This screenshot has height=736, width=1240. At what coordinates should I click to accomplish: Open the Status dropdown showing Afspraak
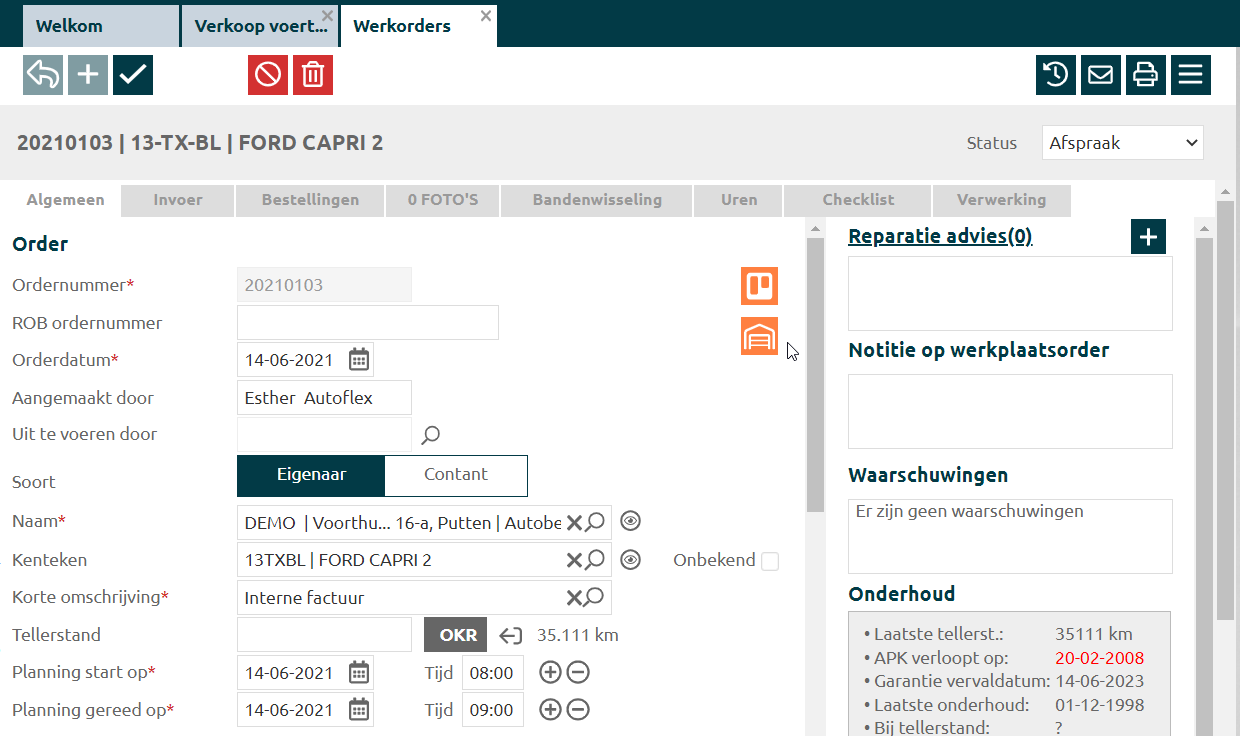coord(1122,143)
